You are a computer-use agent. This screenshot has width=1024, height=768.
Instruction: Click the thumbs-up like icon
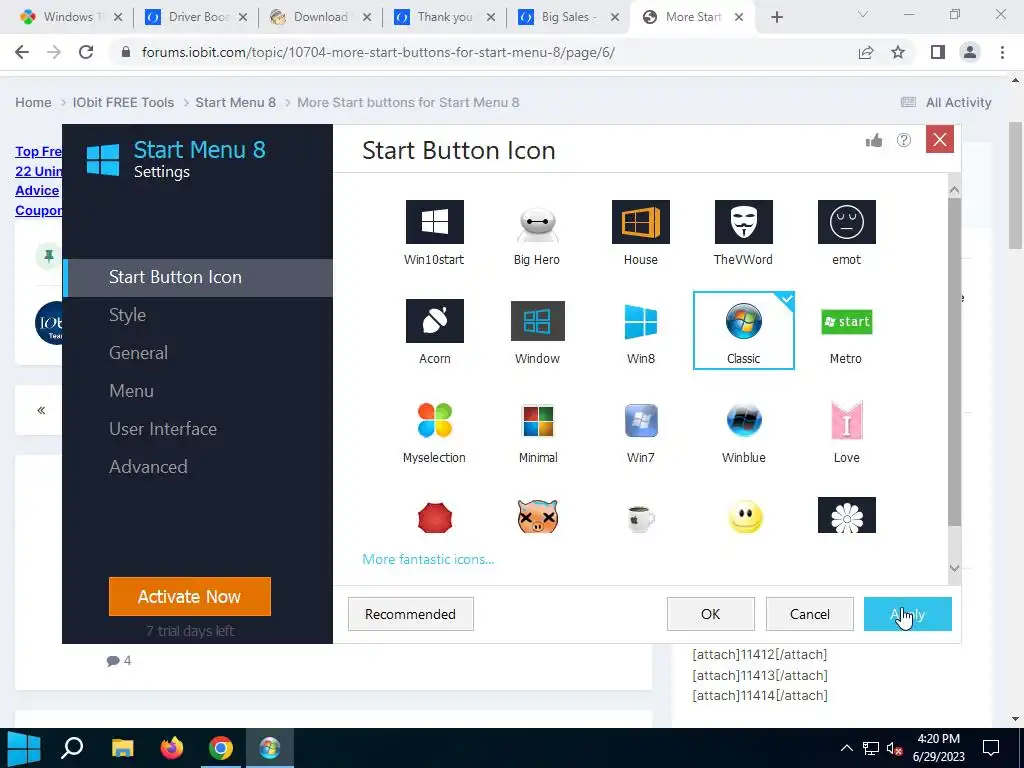[x=874, y=140]
